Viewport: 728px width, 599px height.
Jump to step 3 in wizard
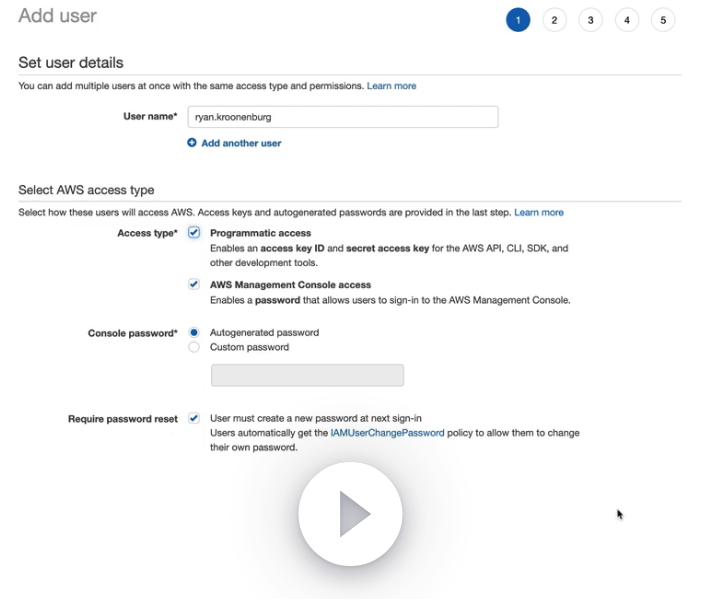(x=590, y=20)
